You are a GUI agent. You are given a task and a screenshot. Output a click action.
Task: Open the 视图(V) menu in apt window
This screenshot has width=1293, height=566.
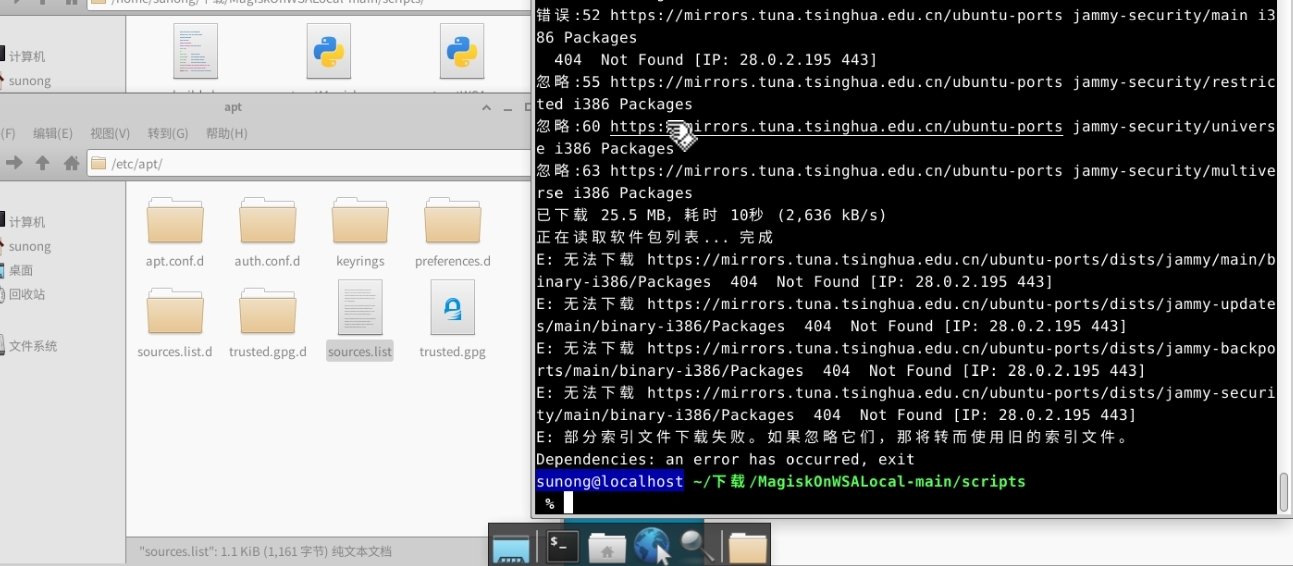pyautogui.click(x=110, y=133)
